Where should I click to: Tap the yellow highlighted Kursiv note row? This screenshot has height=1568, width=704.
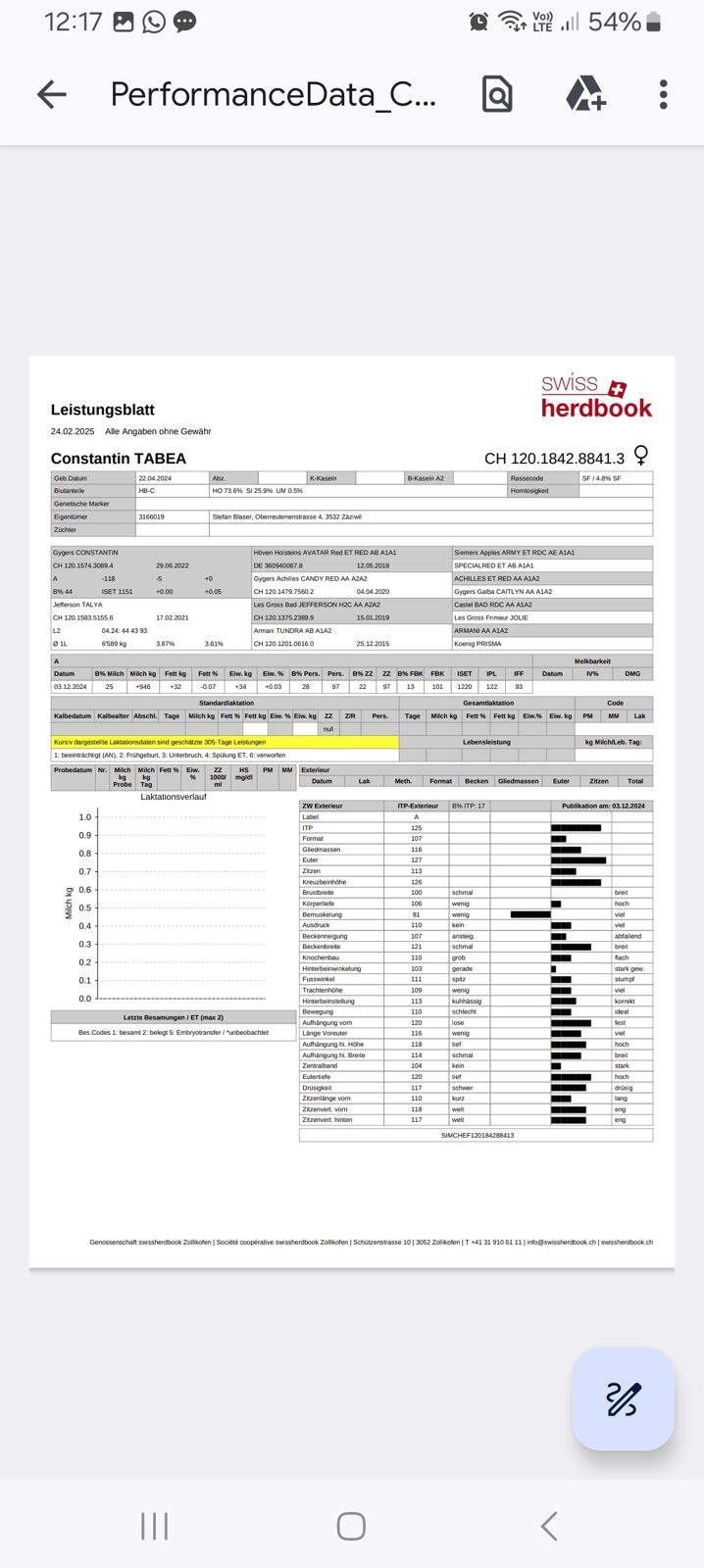(225, 742)
